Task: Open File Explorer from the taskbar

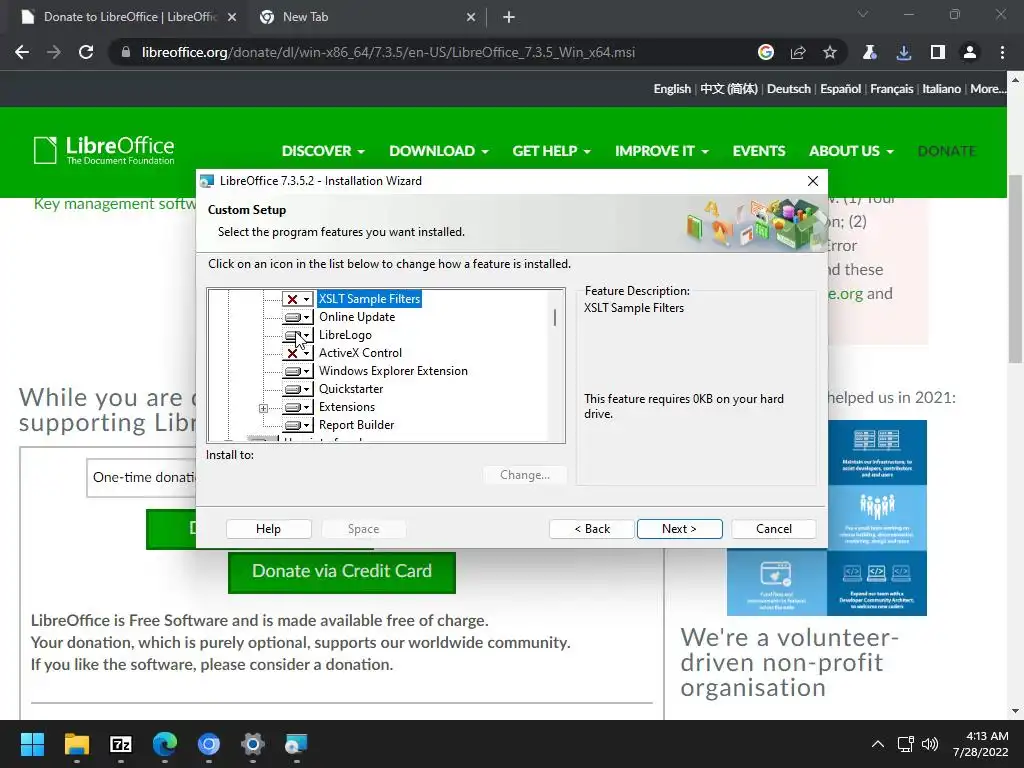Action: tap(76, 744)
